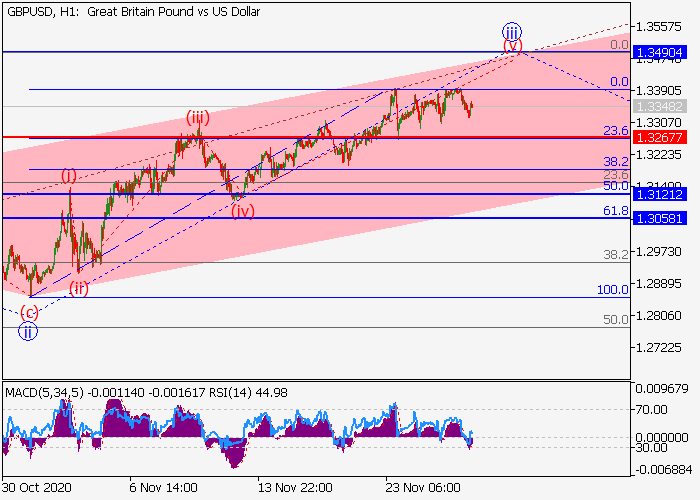
Task: Select the 1.31212 blue price tag
Action: [659, 194]
